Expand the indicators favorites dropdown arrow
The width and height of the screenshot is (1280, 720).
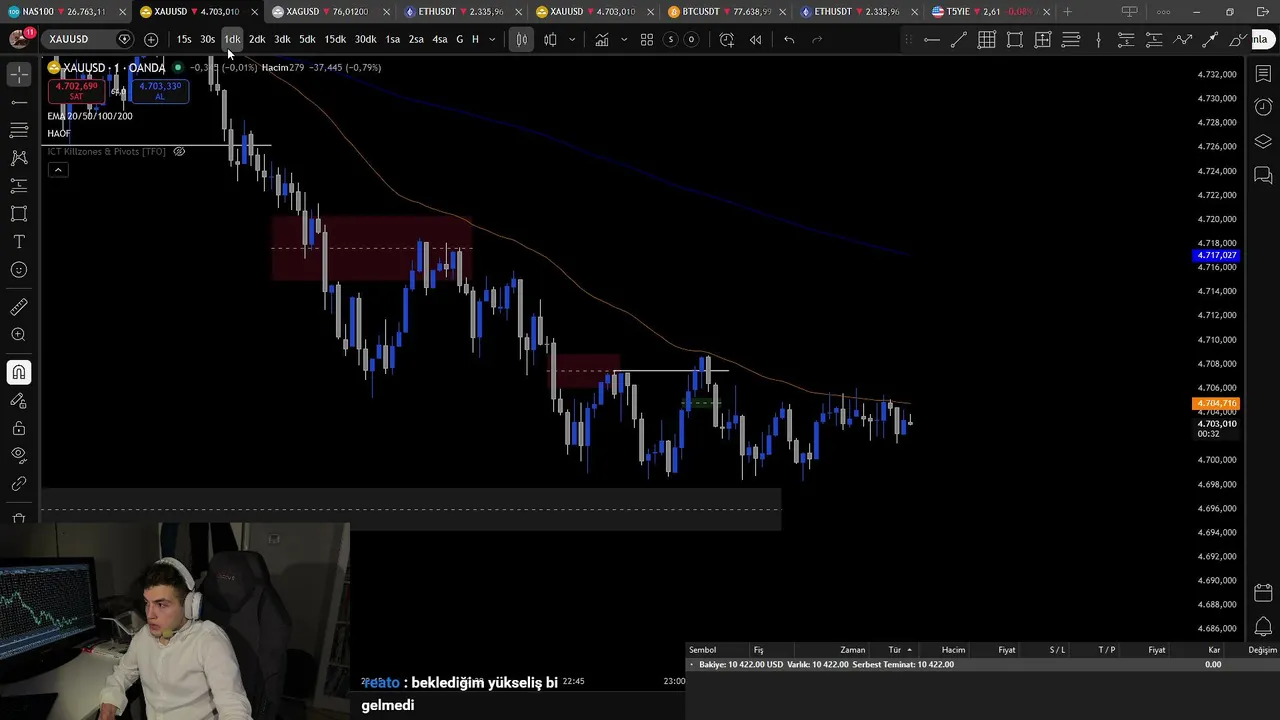(x=624, y=39)
